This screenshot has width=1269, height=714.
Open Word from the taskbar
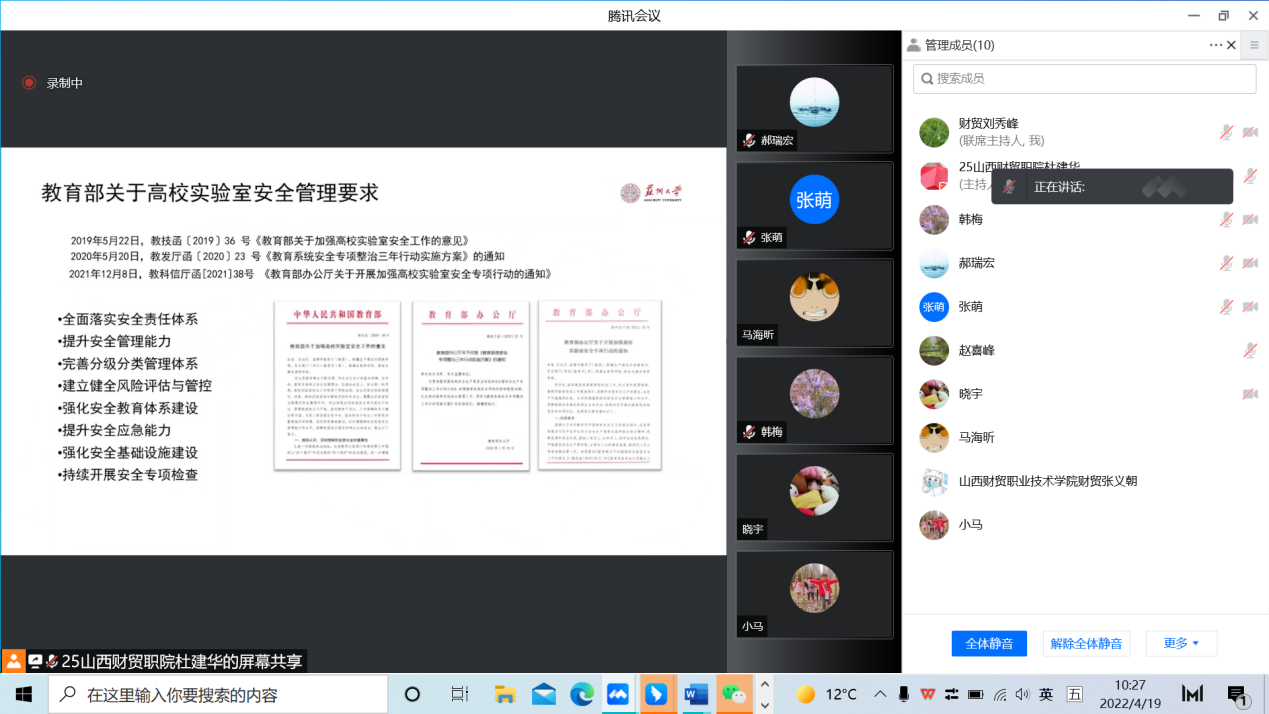pyautogui.click(x=695, y=694)
